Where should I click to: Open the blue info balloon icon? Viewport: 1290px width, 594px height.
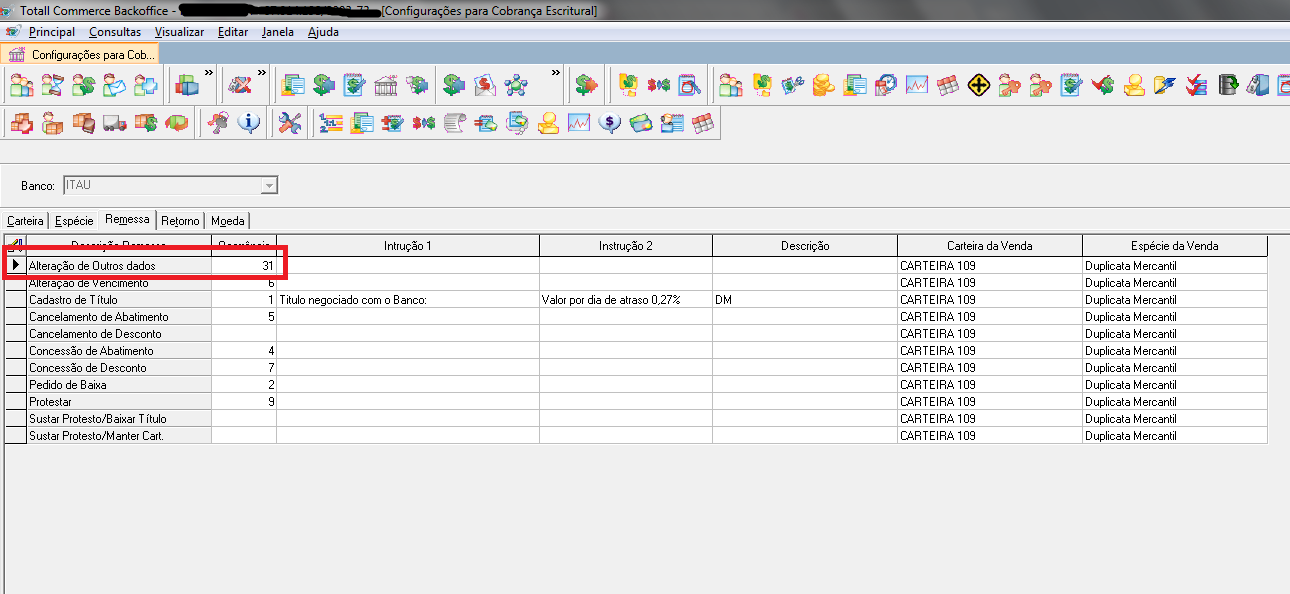[248, 123]
